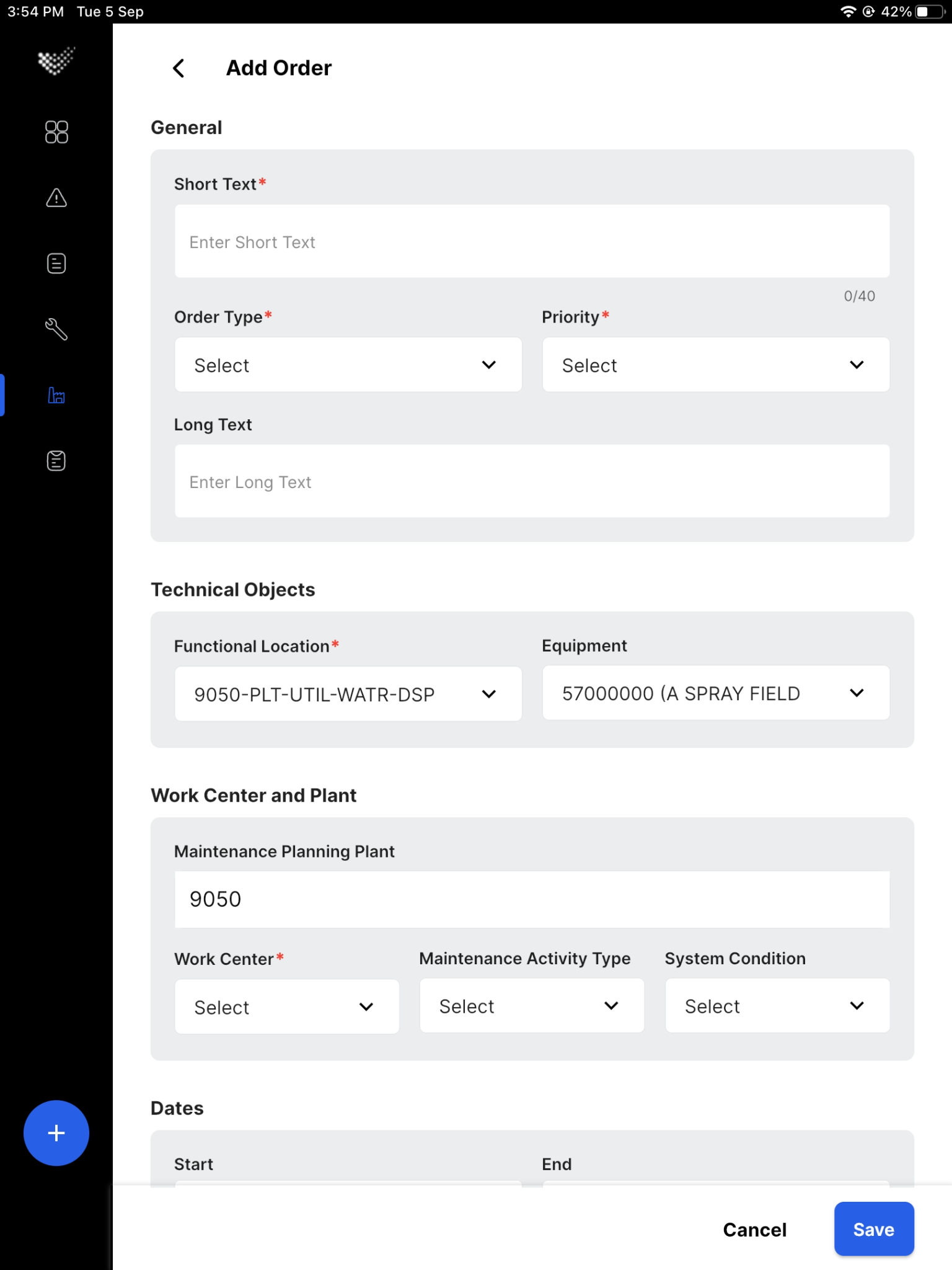Expand the Order Type dropdown
952x1270 pixels.
point(348,365)
